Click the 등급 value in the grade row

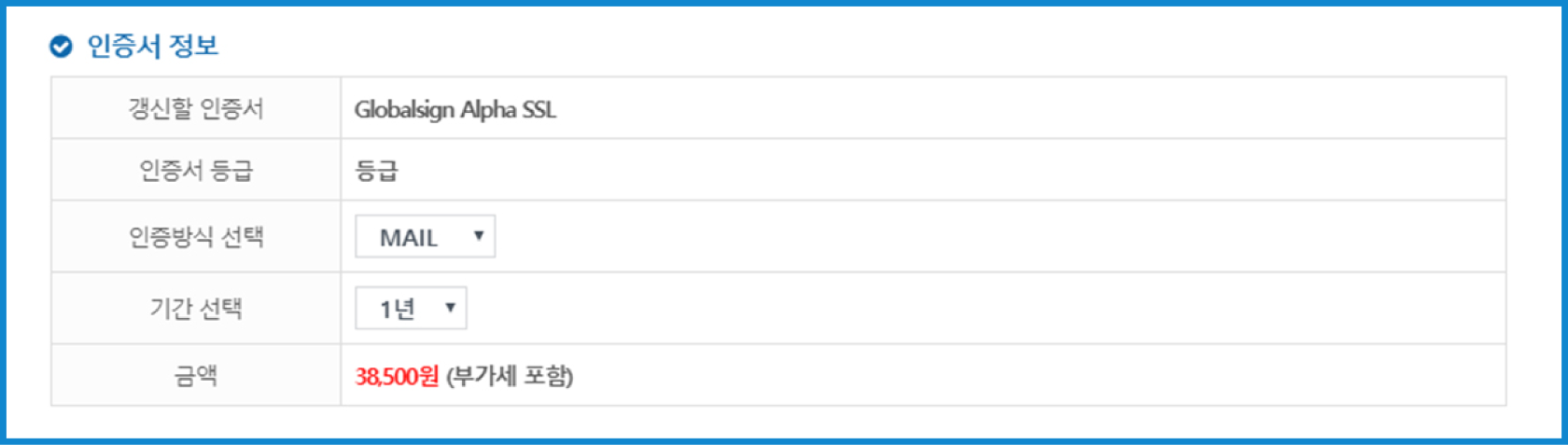[x=376, y=171]
